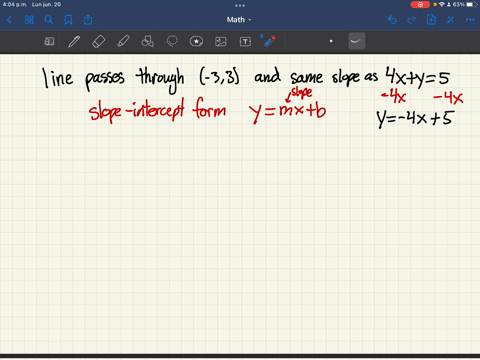This screenshot has width=480, height=360.
Task: Tap the multitasking three-dot handle at top
Action: 240,5
